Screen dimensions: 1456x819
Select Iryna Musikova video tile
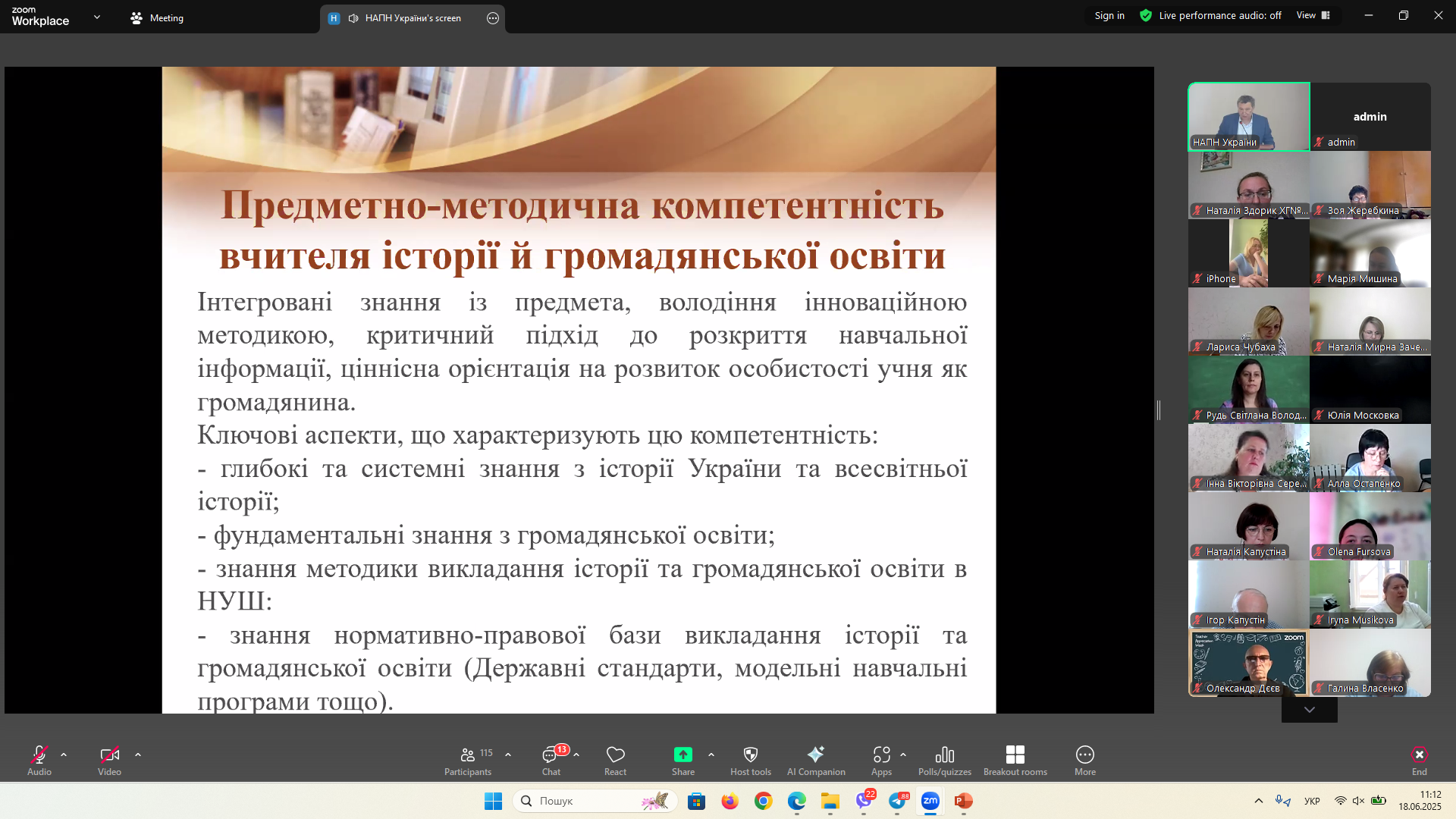click(1370, 595)
